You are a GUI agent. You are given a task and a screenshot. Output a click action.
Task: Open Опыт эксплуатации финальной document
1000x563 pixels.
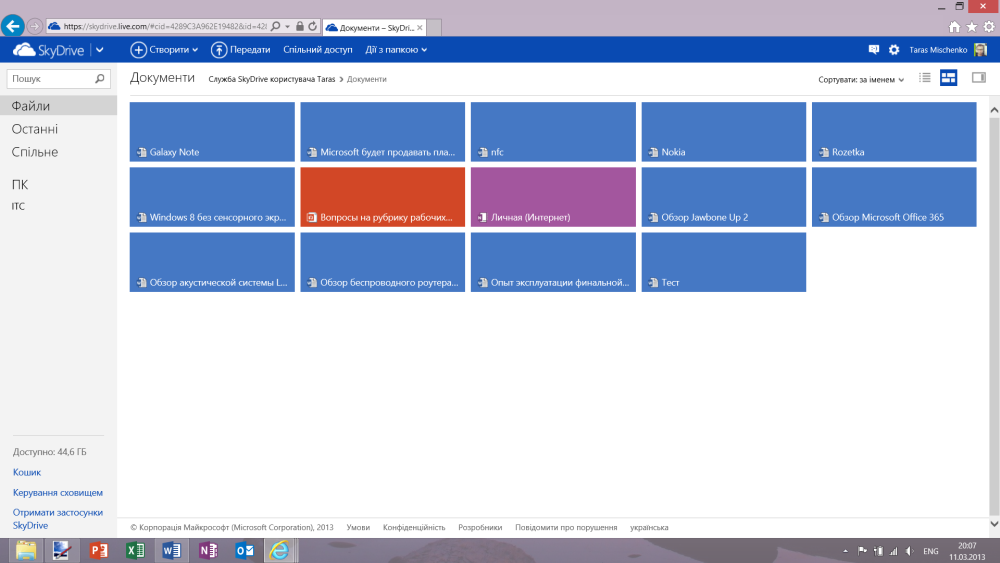(x=553, y=262)
